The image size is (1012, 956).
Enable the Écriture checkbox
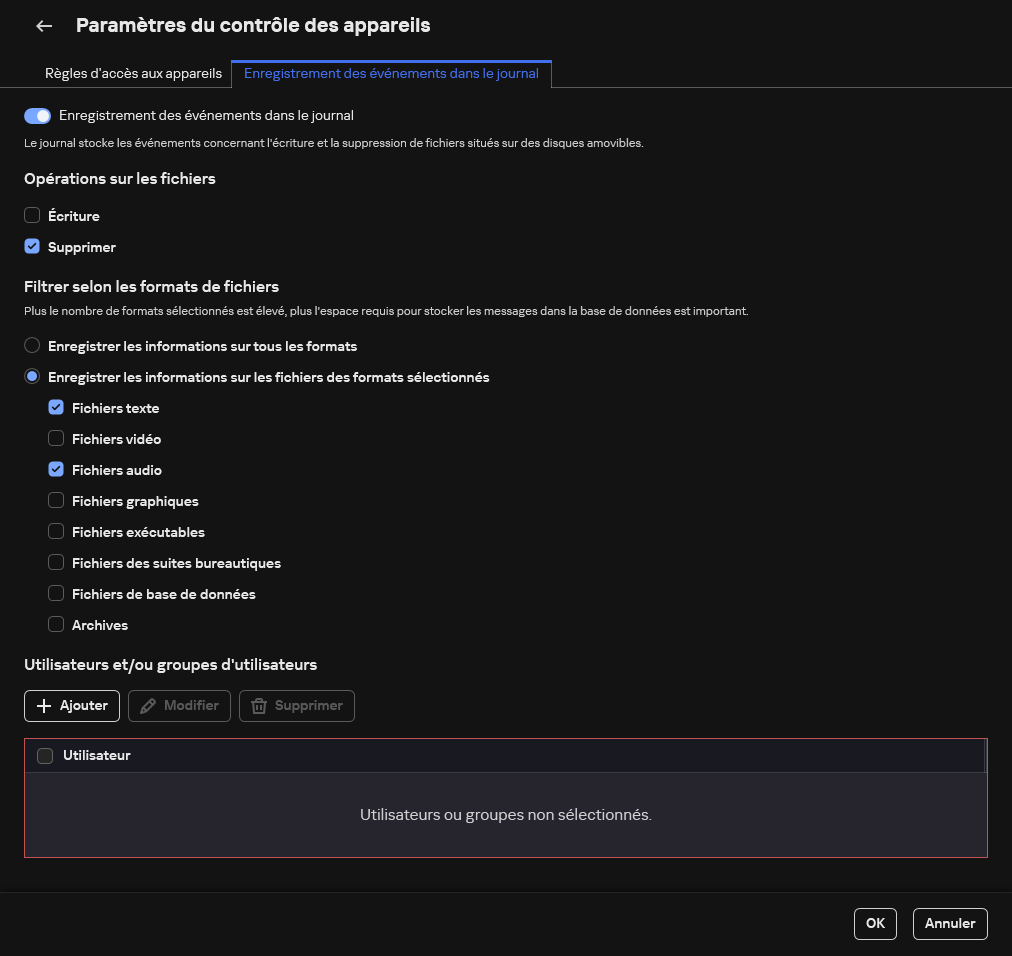[x=31, y=215]
